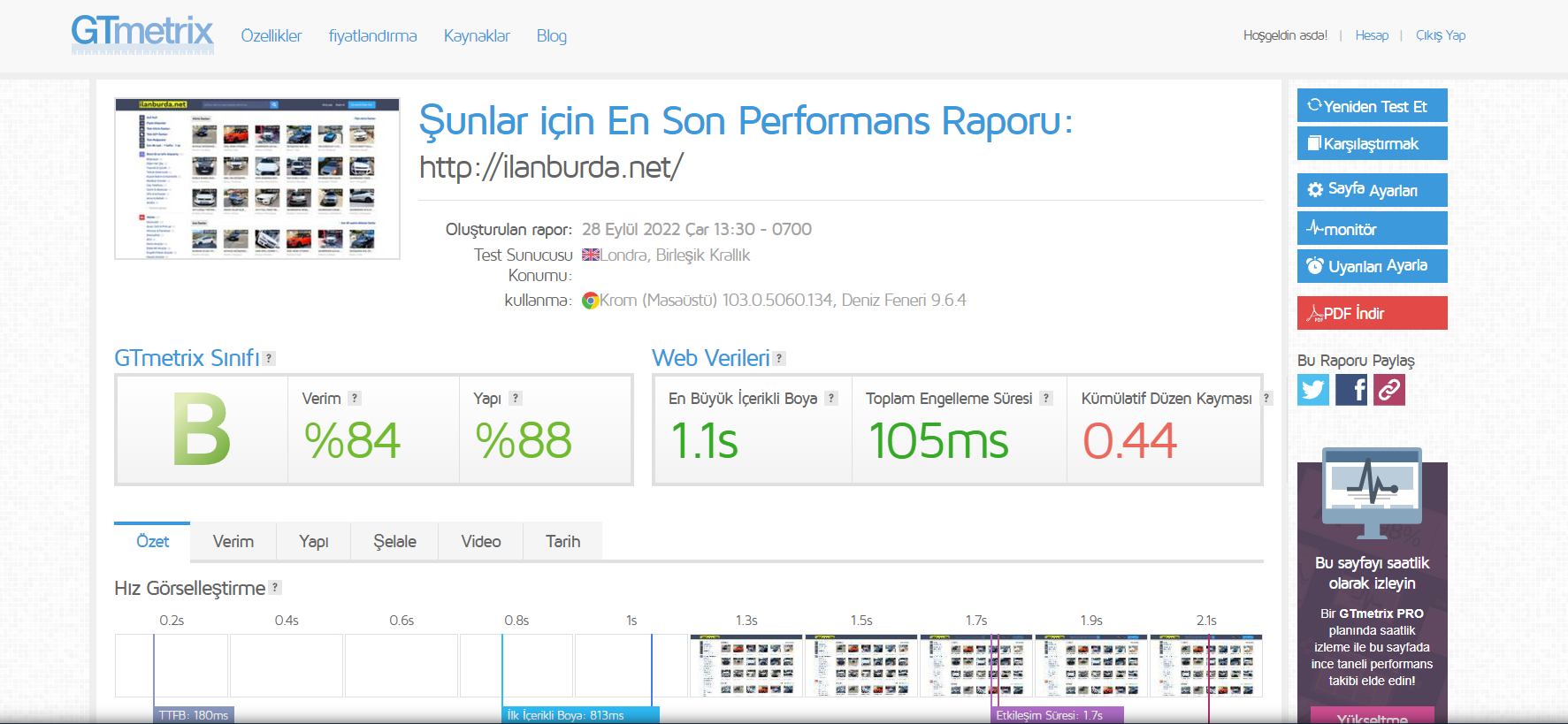Click Londra, Birleşik Krallık location text

click(x=675, y=255)
